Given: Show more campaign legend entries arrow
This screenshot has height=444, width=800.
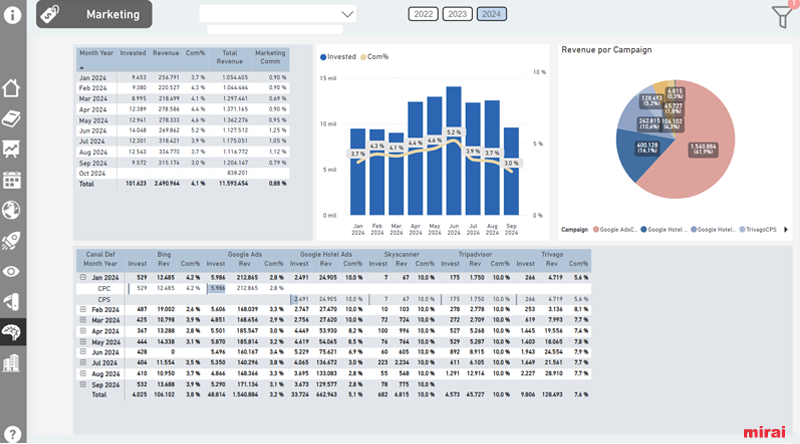Looking at the screenshot, I should [786, 230].
